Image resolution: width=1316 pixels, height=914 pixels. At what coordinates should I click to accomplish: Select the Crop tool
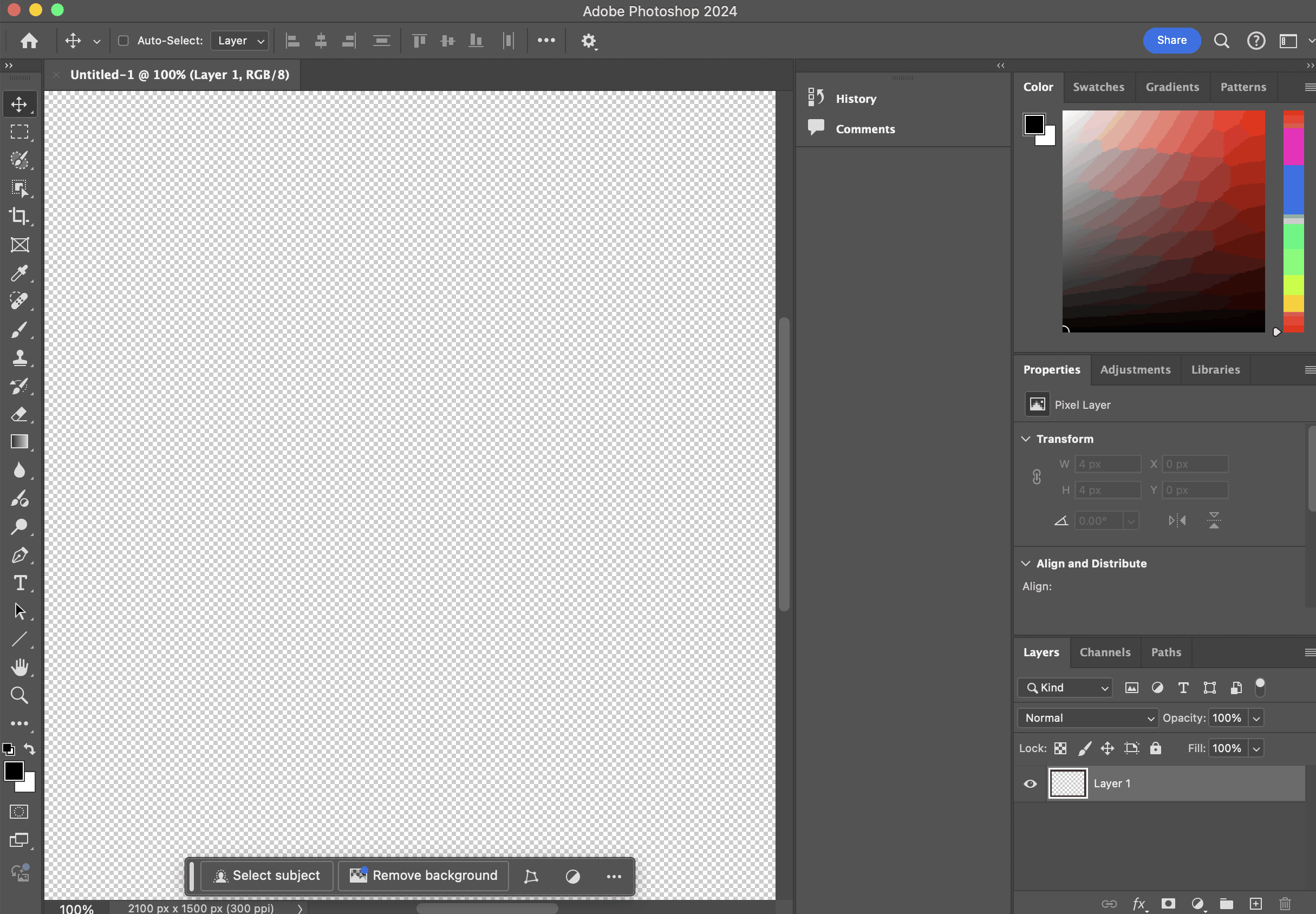(19, 217)
